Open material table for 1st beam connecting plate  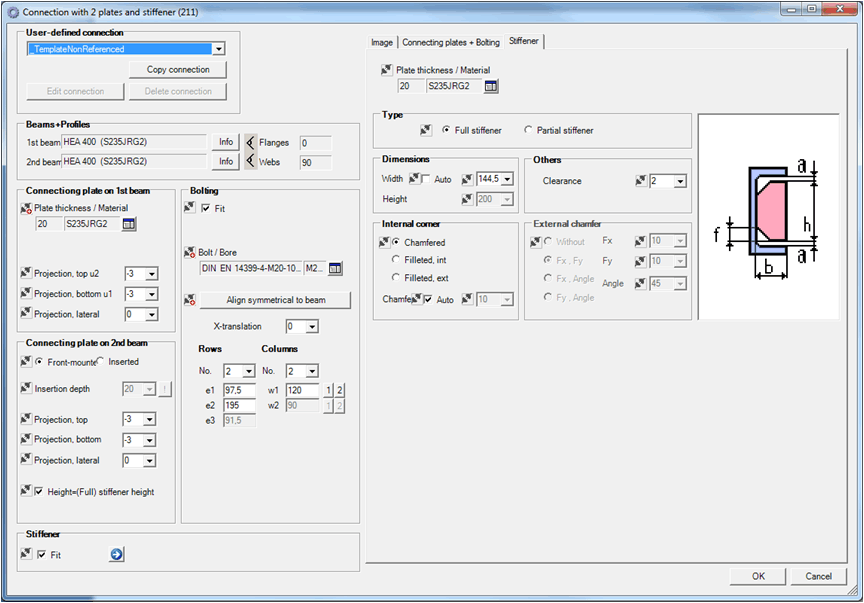point(128,225)
